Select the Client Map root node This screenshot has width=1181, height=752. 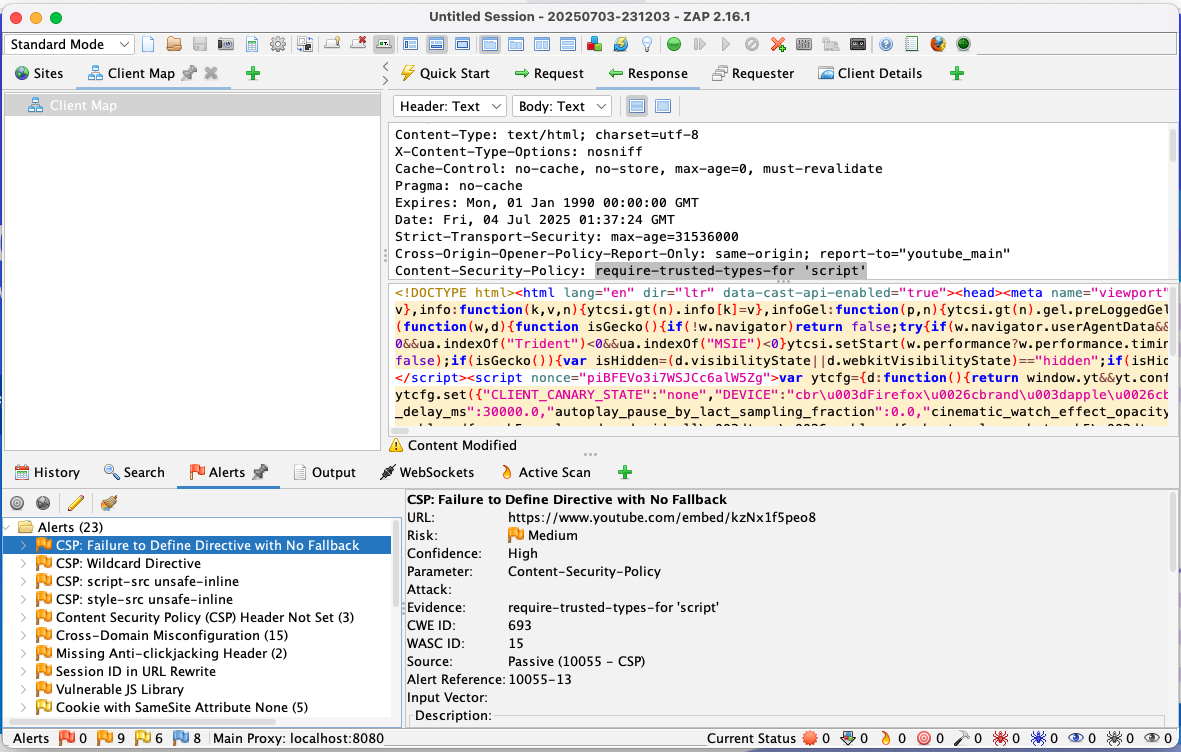tap(193, 105)
